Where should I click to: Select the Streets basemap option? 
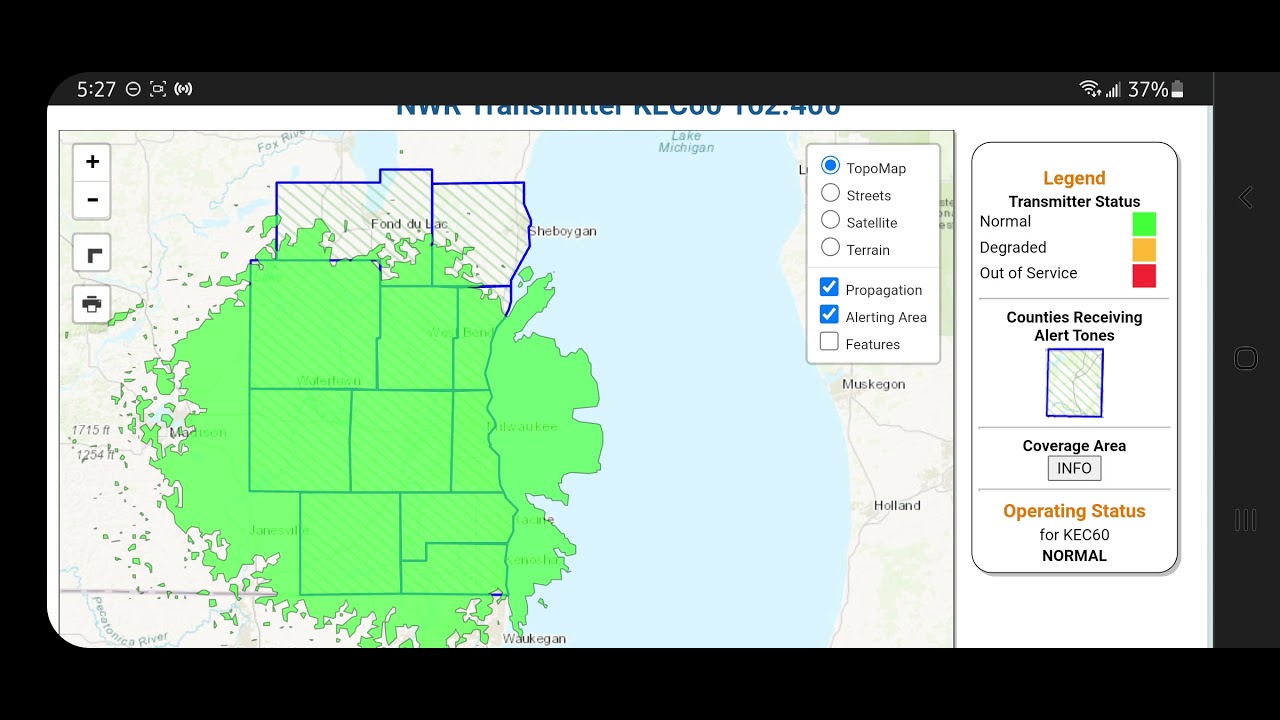(830, 193)
